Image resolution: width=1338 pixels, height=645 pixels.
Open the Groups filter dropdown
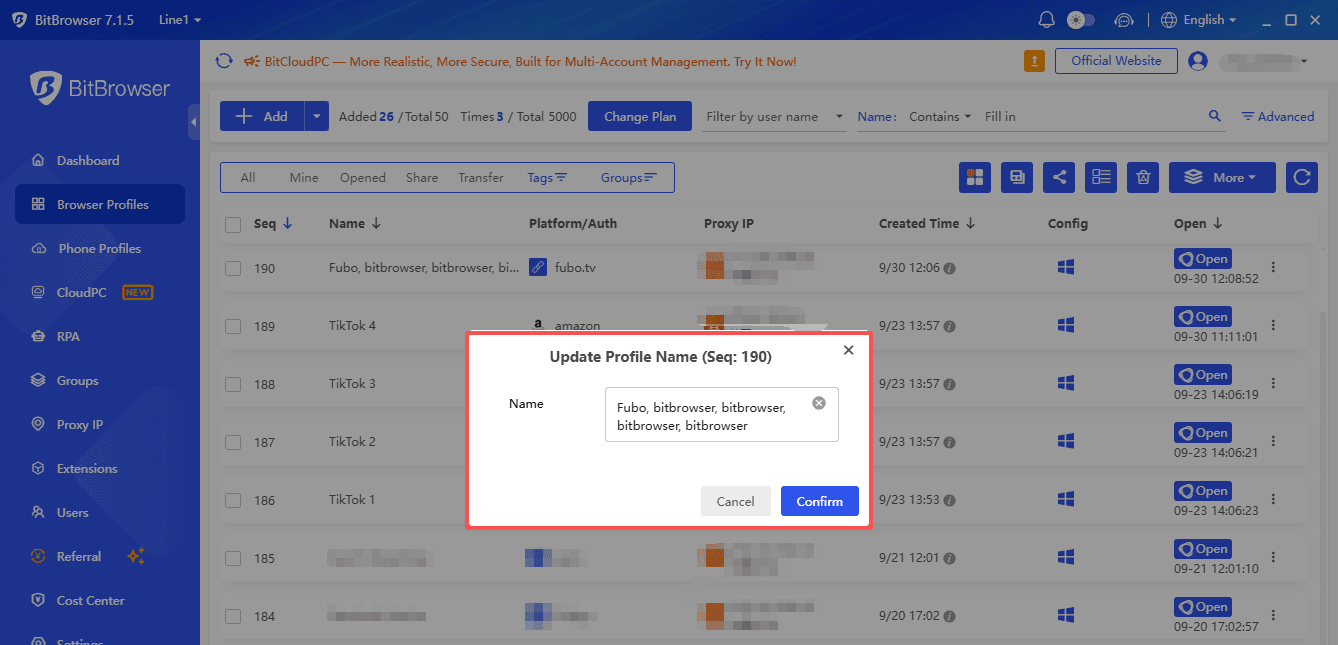pyautogui.click(x=628, y=177)
